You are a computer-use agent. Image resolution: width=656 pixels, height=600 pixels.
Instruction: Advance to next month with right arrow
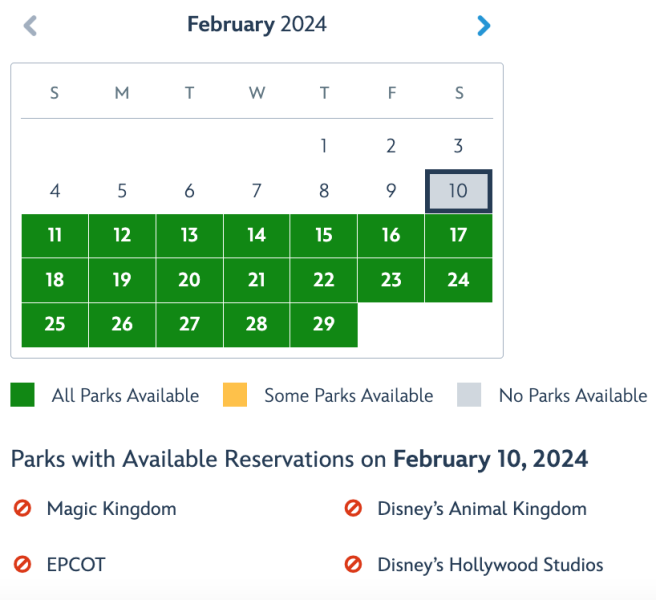click(x=484, y=26)
